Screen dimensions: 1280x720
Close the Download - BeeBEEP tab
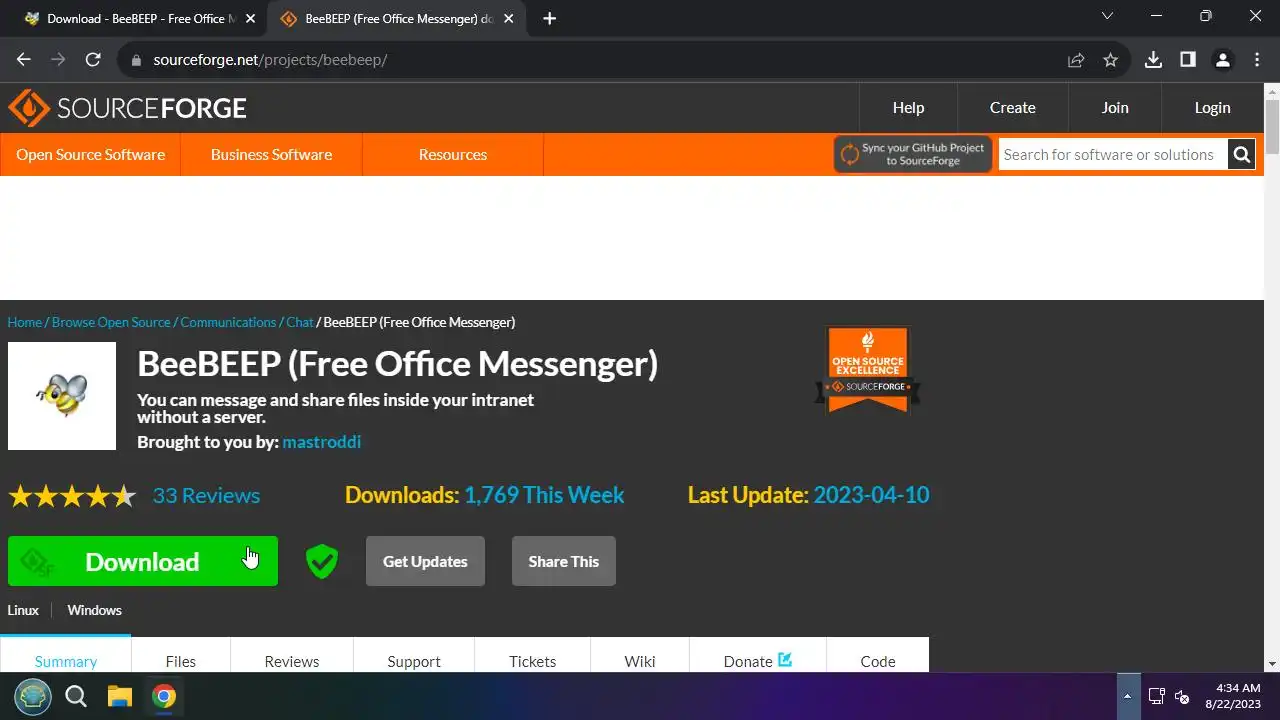pos(250,18)
